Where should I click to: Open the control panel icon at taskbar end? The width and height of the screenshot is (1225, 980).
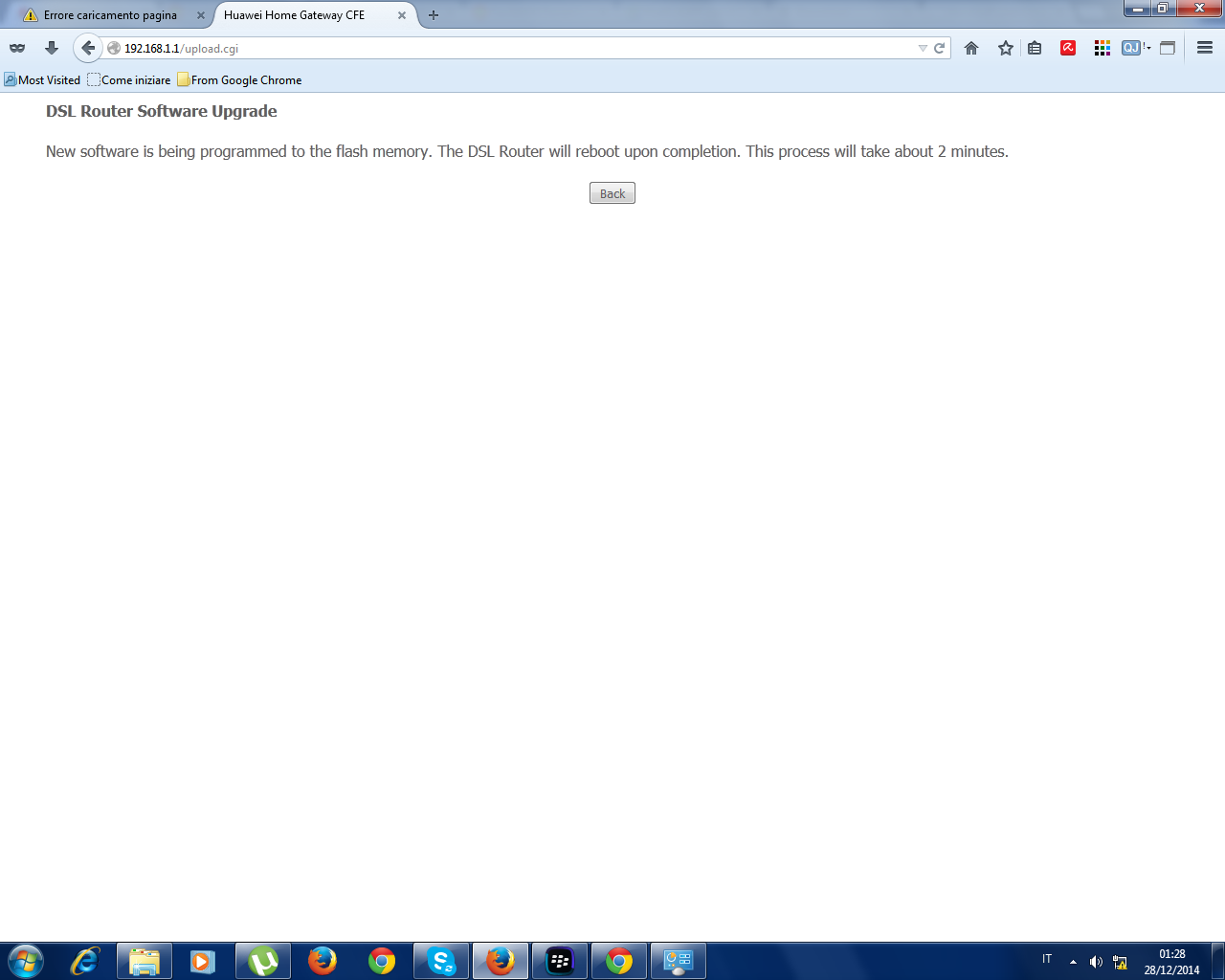click(x=679, y=961)
